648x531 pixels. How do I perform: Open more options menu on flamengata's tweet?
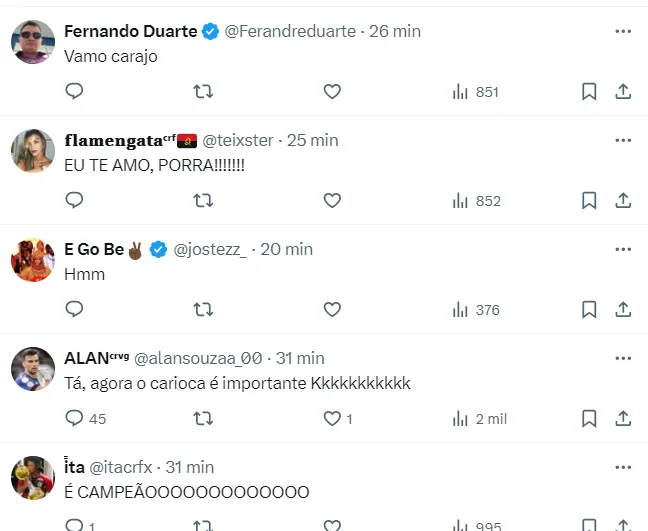click(x=623, y=140)
